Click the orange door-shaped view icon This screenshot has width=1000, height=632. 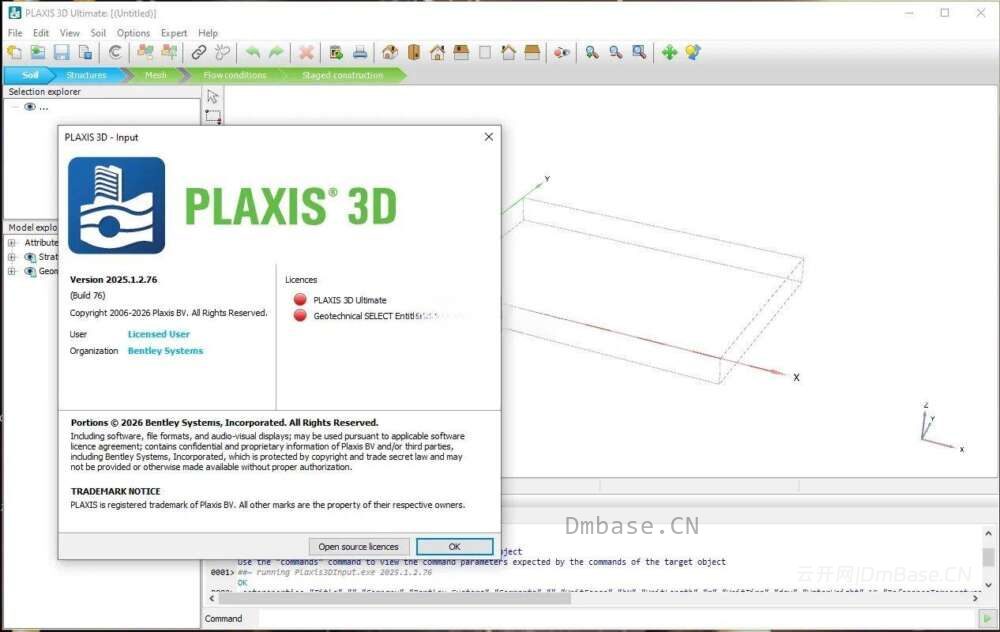point(414,52)
